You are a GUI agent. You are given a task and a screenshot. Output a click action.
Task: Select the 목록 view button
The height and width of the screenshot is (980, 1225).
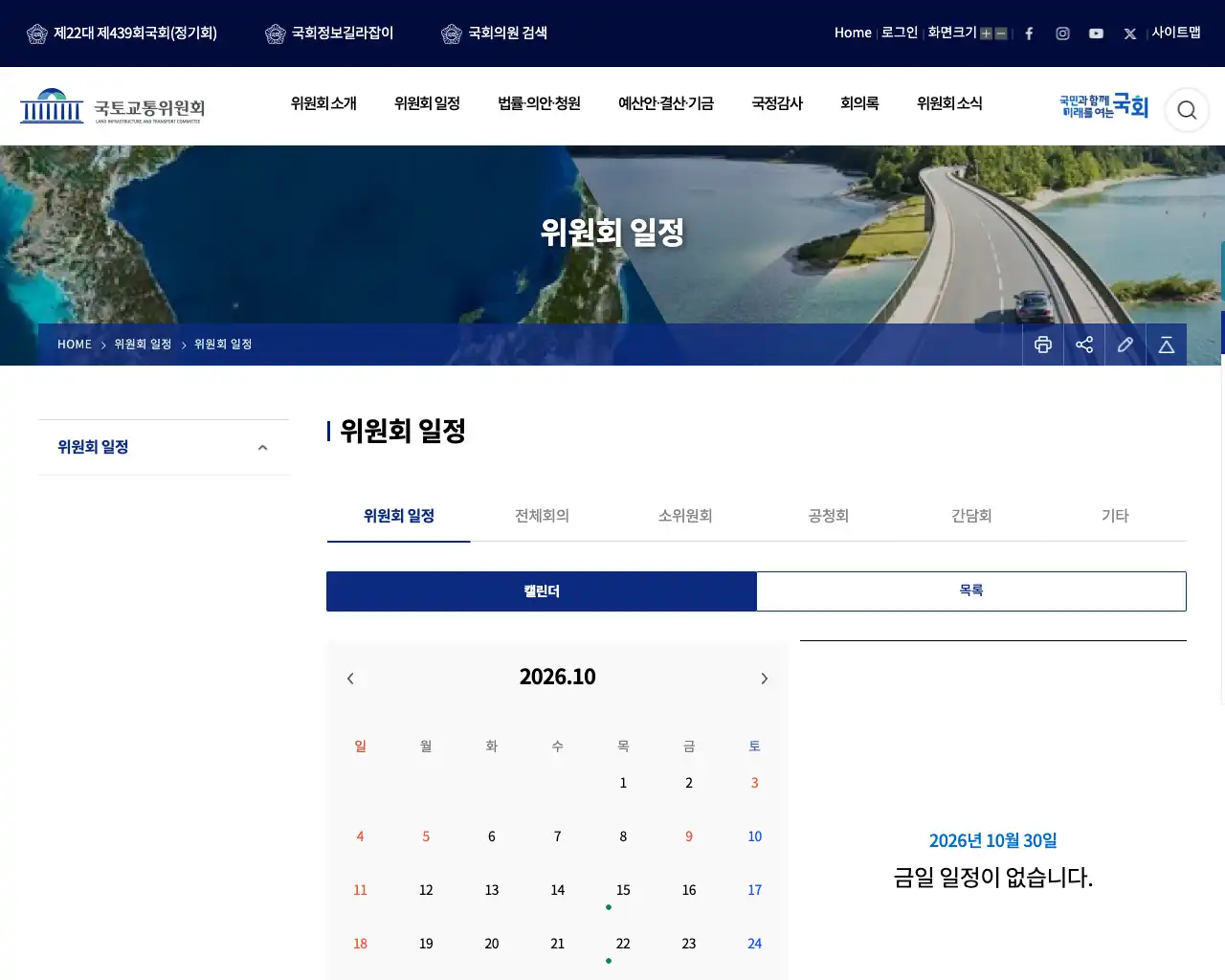click(971, 591)
